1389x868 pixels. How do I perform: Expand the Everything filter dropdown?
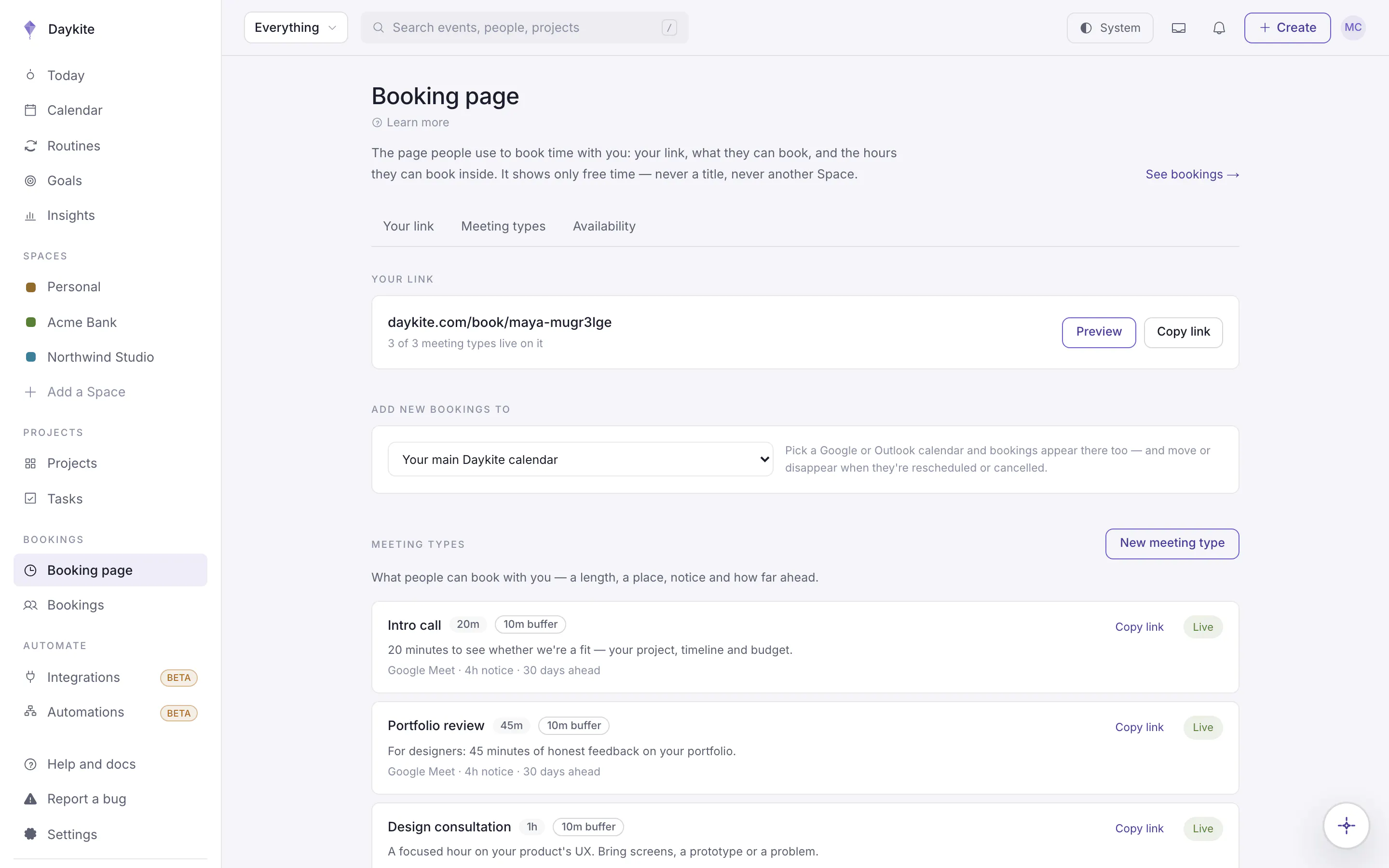point(296,27)
